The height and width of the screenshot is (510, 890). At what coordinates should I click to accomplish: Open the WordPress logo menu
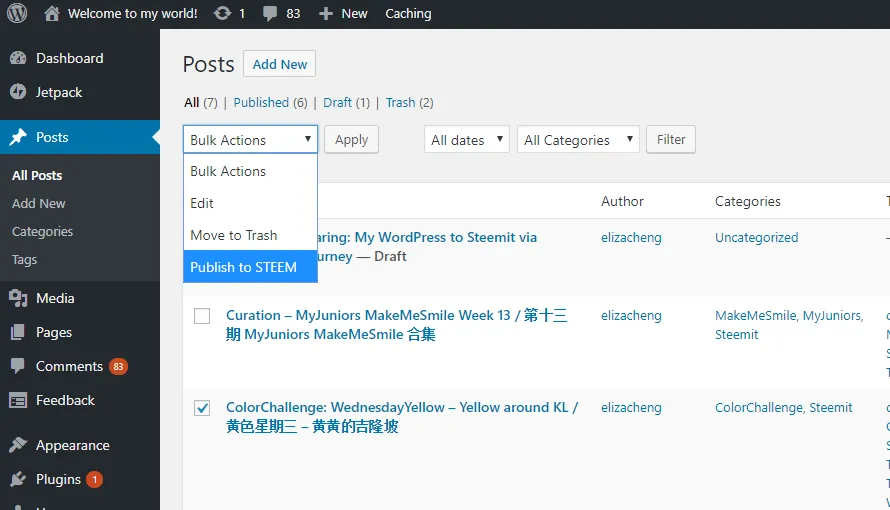tap(17, 13)
